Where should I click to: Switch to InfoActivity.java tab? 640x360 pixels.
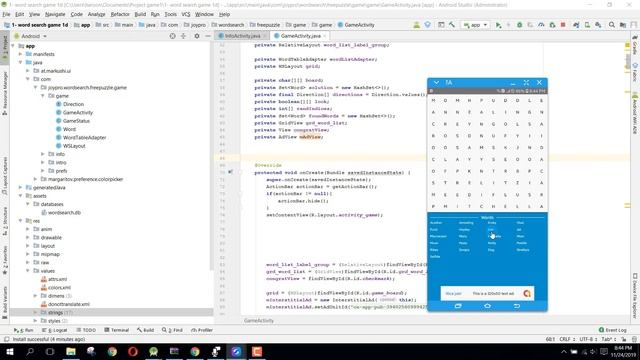(242, 36)
